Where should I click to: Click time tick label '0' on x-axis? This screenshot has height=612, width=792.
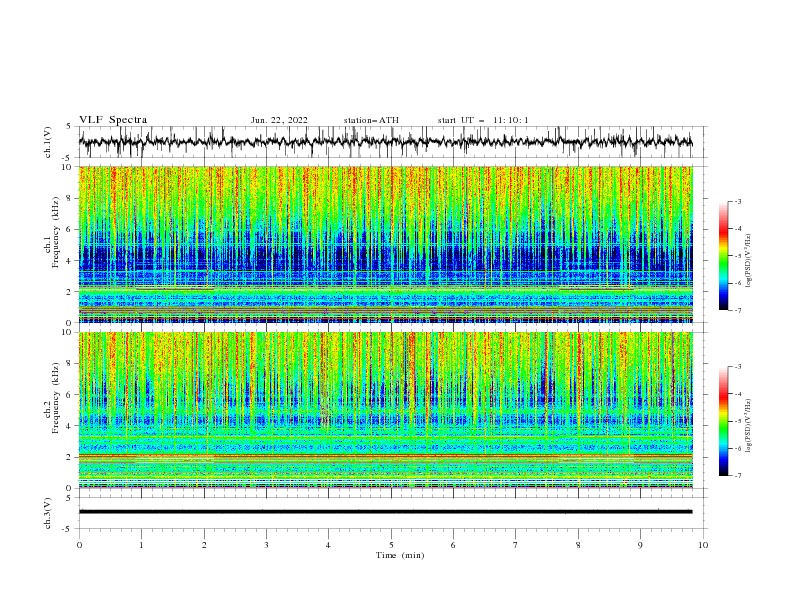79,545
